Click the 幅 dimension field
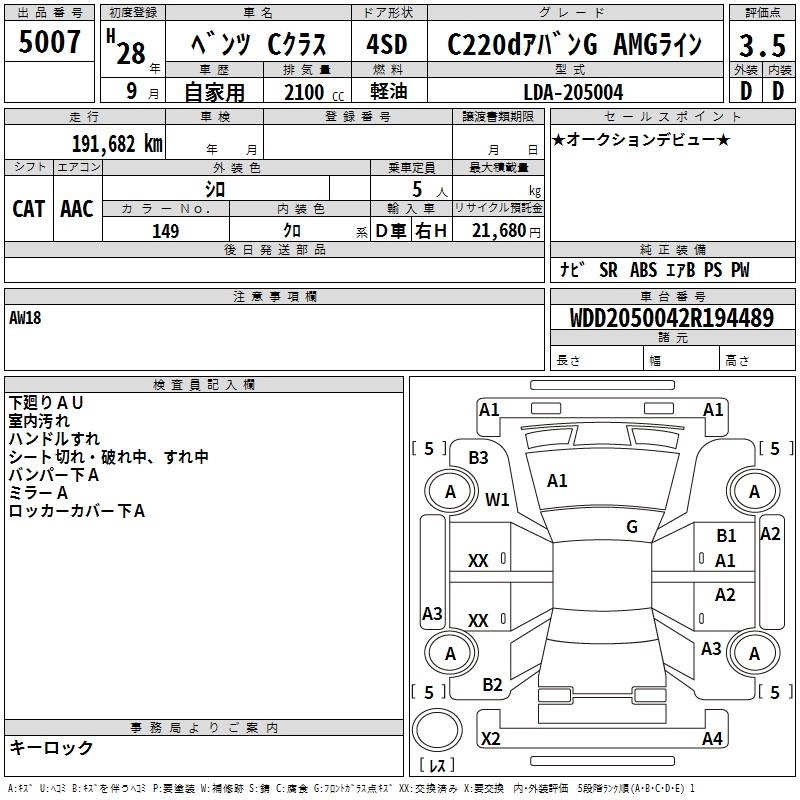The width and height of the screenshot is (800, 800). pos(682,360)
